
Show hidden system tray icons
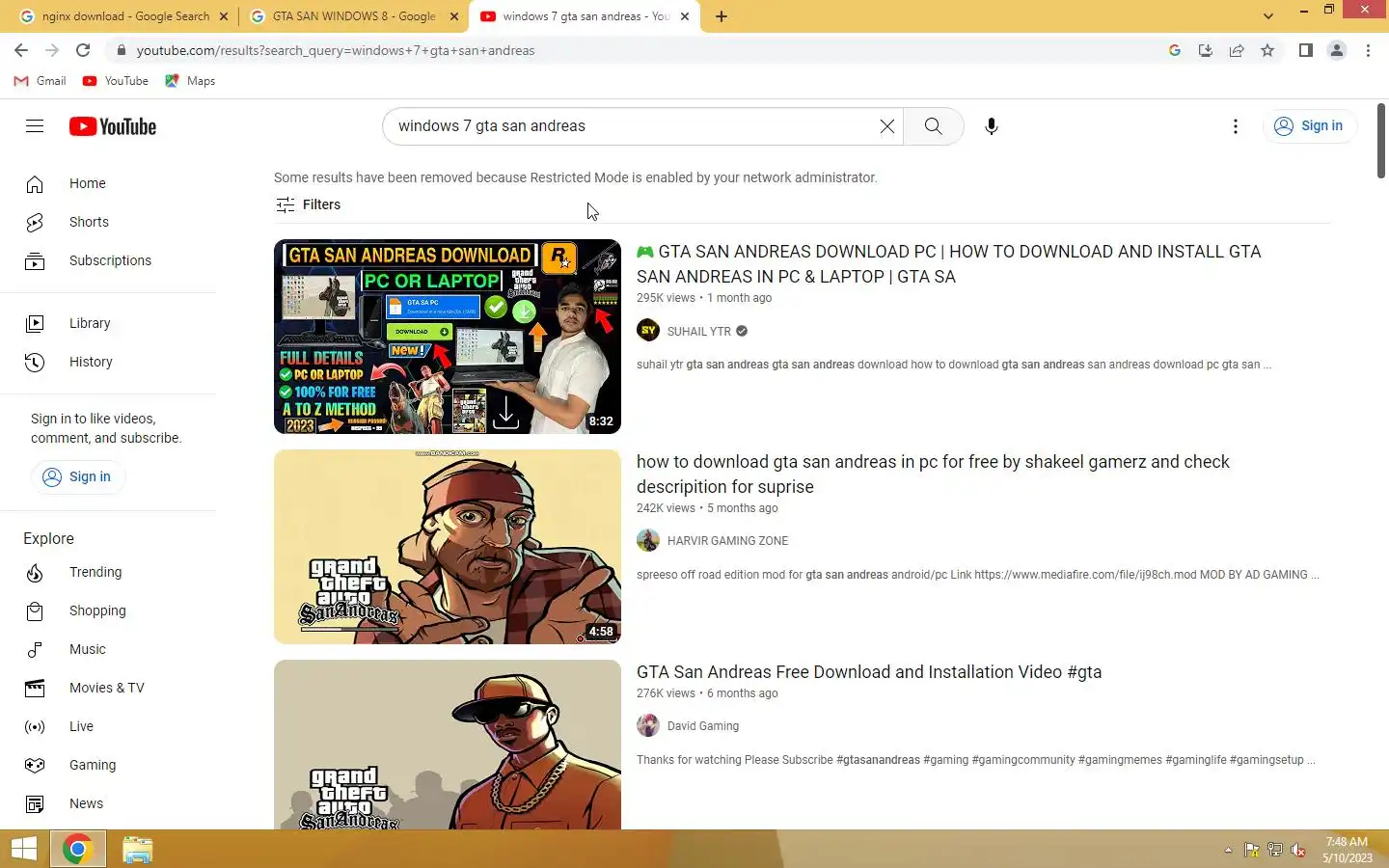(1228, 850)
